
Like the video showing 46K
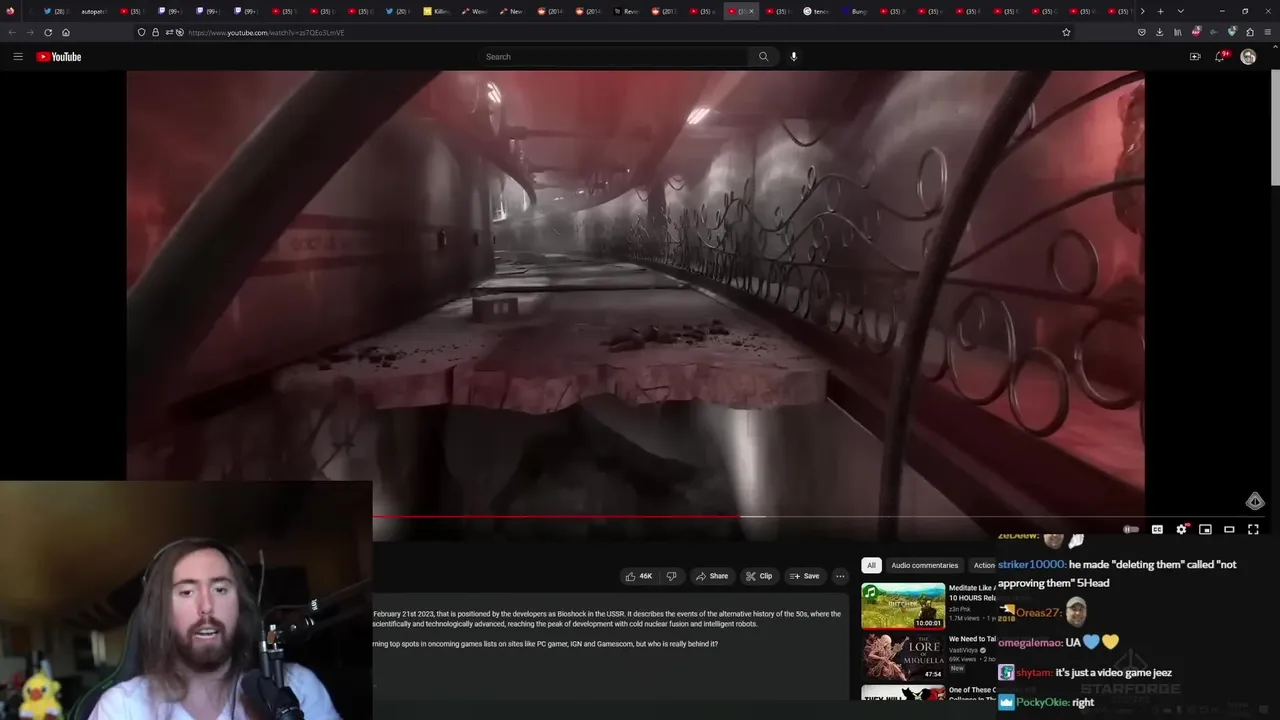tap(638, 576)
